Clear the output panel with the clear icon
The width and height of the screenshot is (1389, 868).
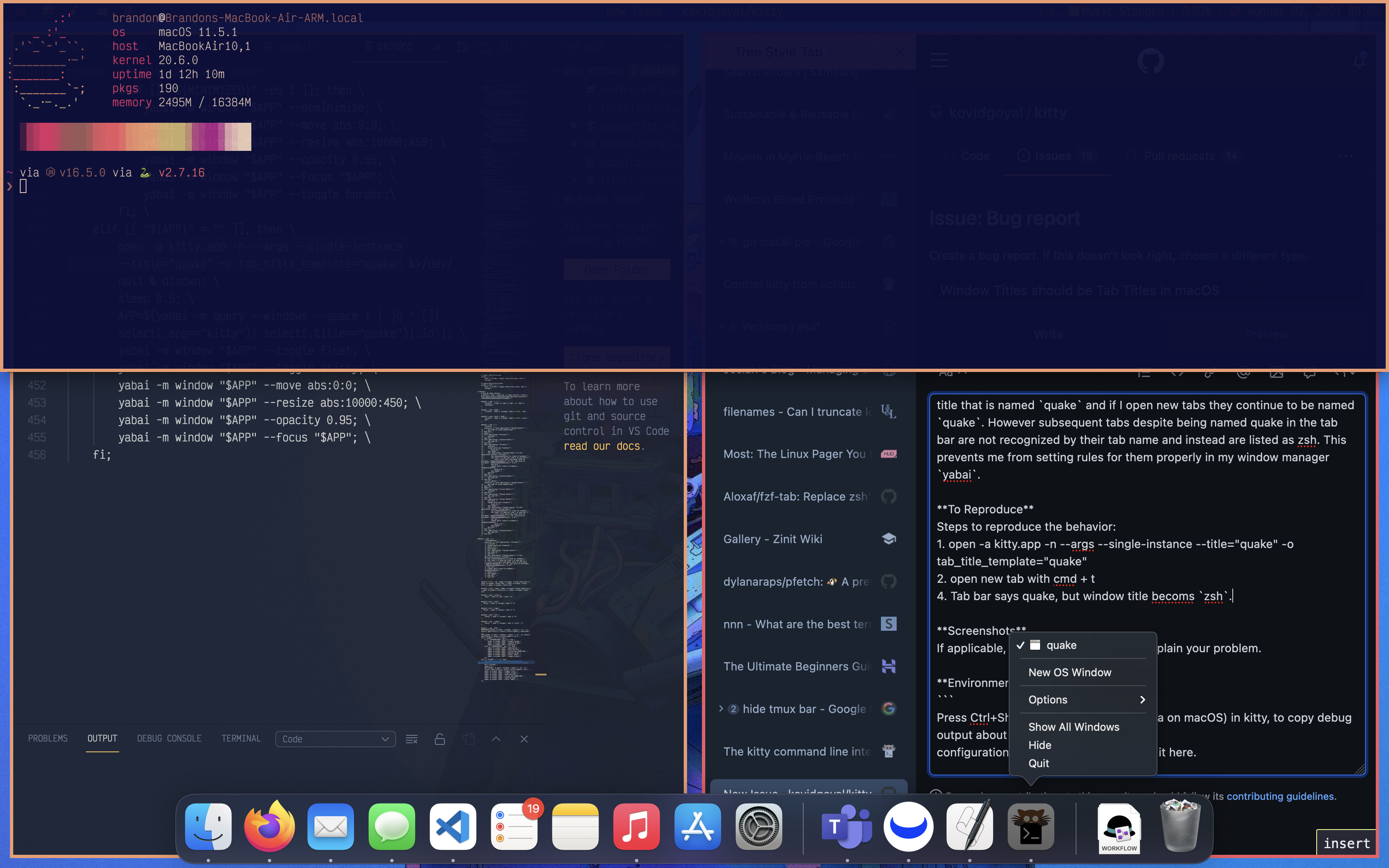[412, 739]
